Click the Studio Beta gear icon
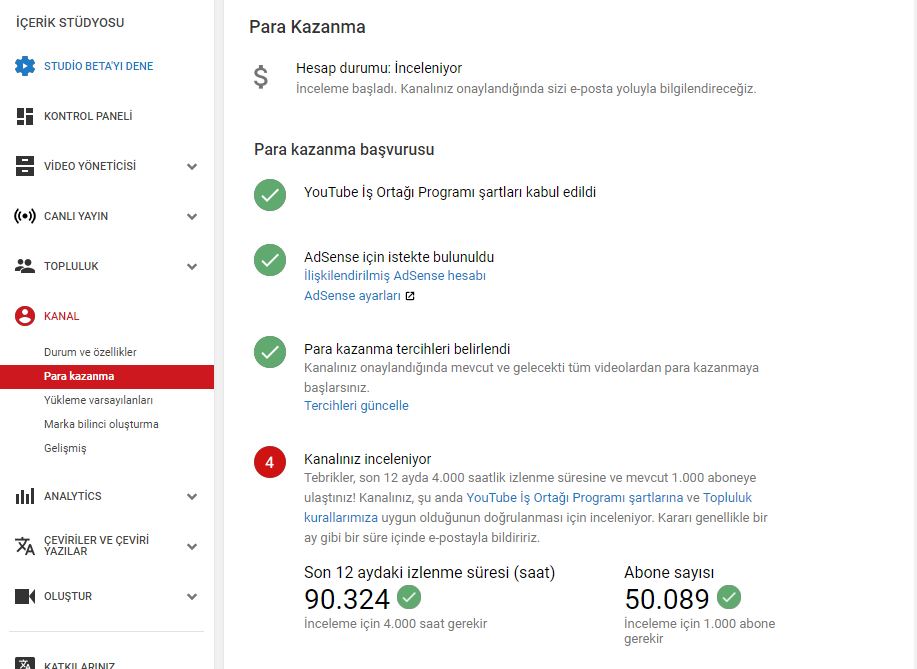The height and width of the screenshot is (669, 917). [25, 66]
